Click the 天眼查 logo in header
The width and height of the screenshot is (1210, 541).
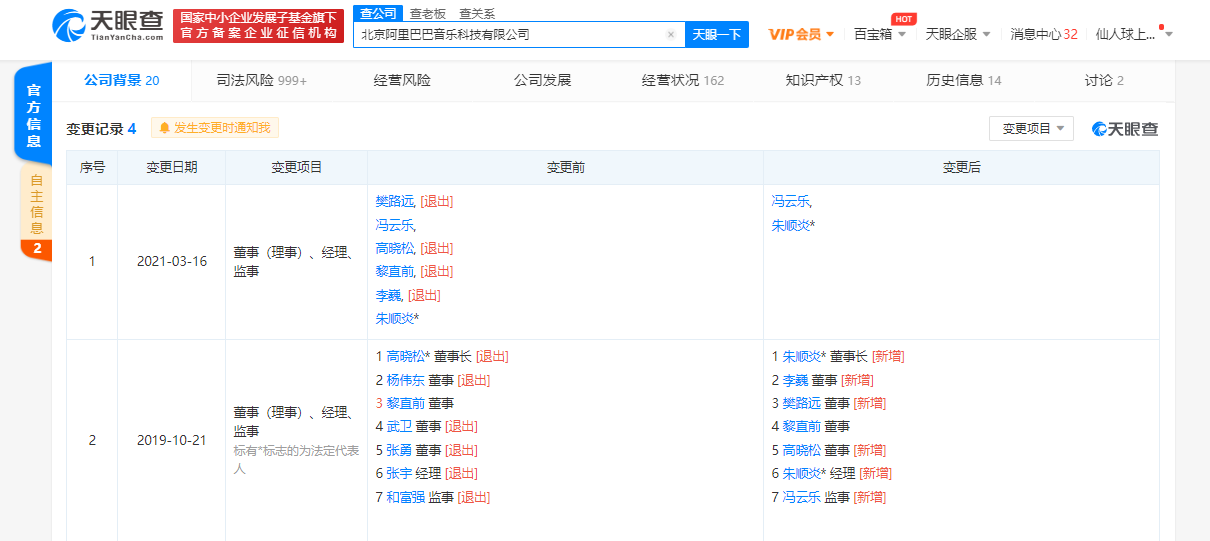(x=107, y=25)
